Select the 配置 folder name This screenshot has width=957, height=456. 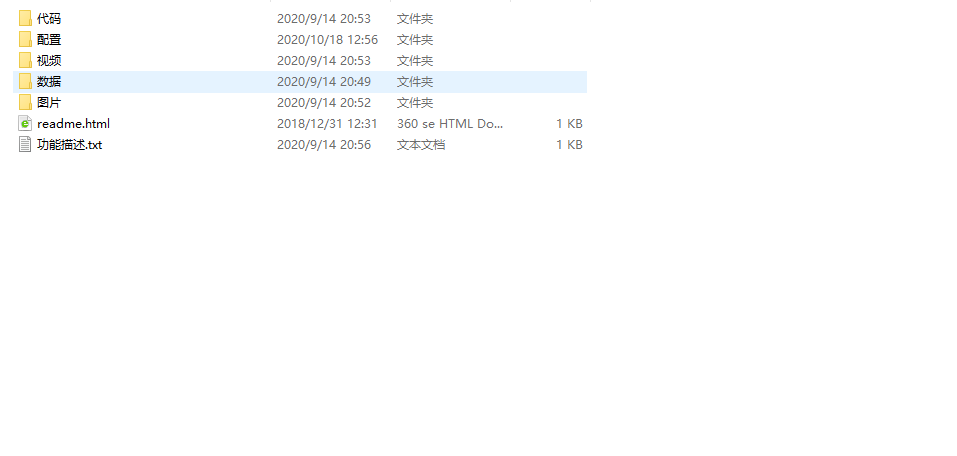(49, 40)
